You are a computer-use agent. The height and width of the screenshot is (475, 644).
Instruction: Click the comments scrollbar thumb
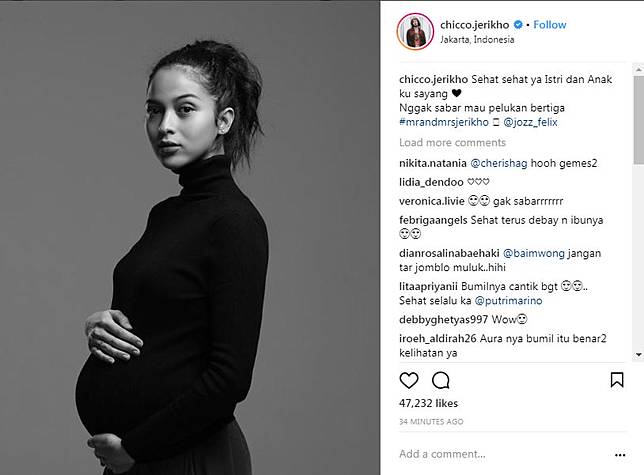pos(639,119)
